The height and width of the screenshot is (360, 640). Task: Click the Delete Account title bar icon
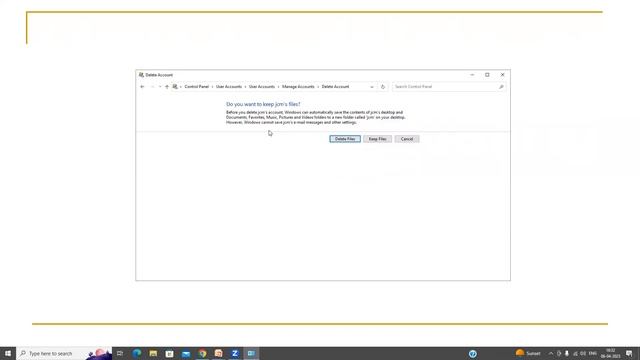(141, 75)
